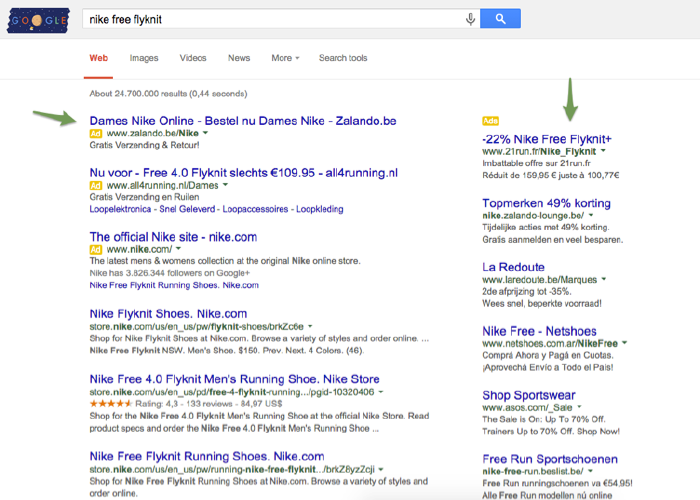Activate voice search microphone icon

pyautogui.click(x=470, y=19)
